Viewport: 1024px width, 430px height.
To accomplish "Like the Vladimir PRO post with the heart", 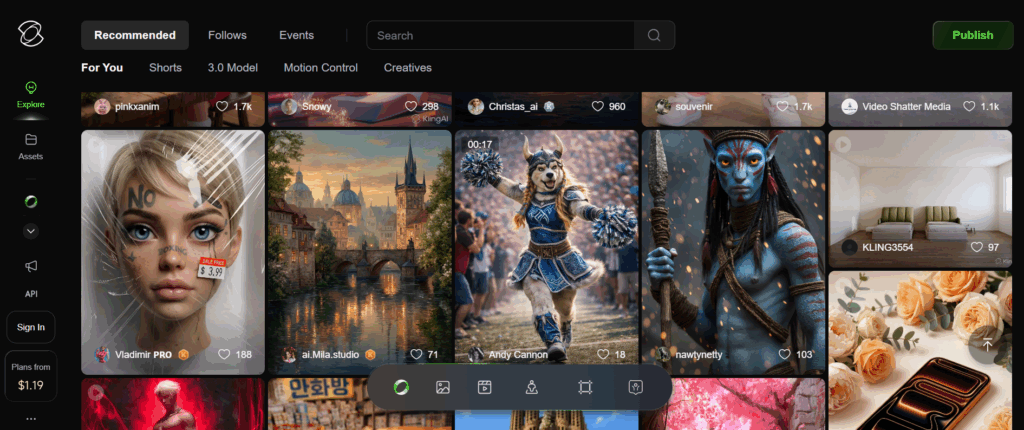I will click(223, 354).
